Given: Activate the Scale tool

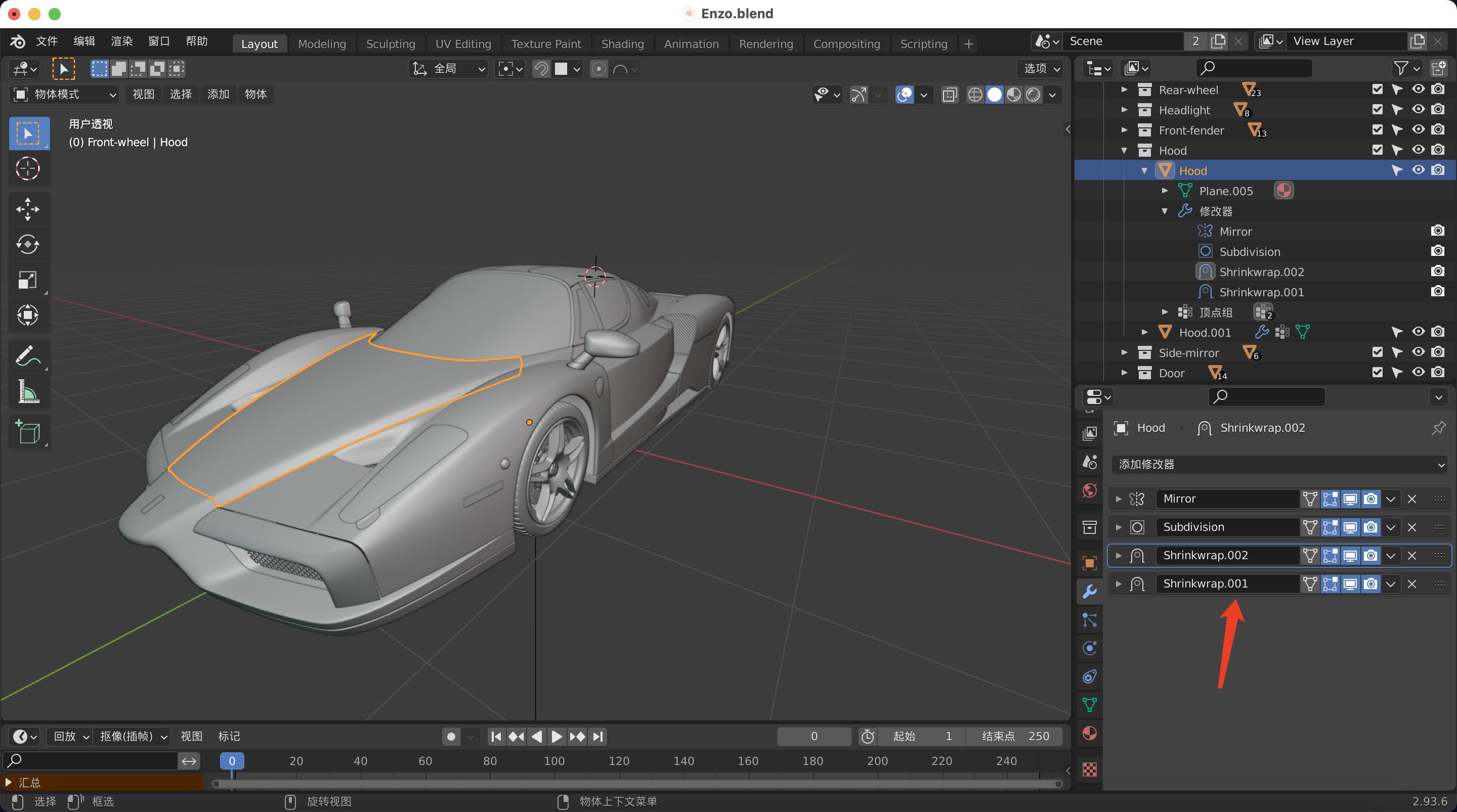Looking at the screenshot, I should pos(27,279).
